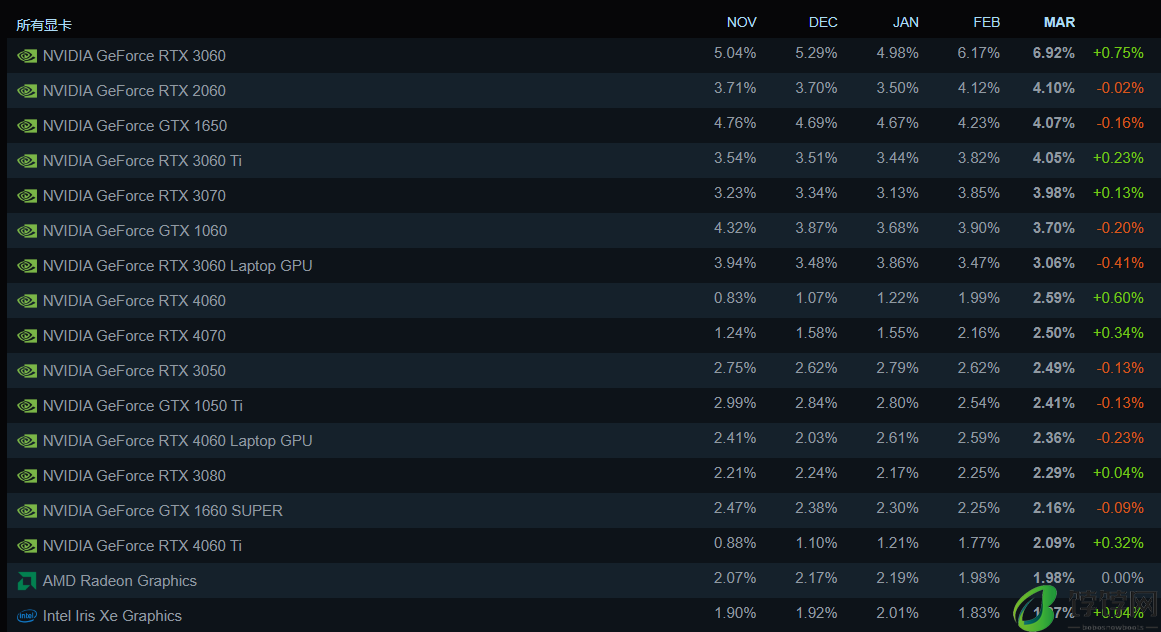Select the MAR column header
1161x632 pixels.
click(x=1059, y=22)
